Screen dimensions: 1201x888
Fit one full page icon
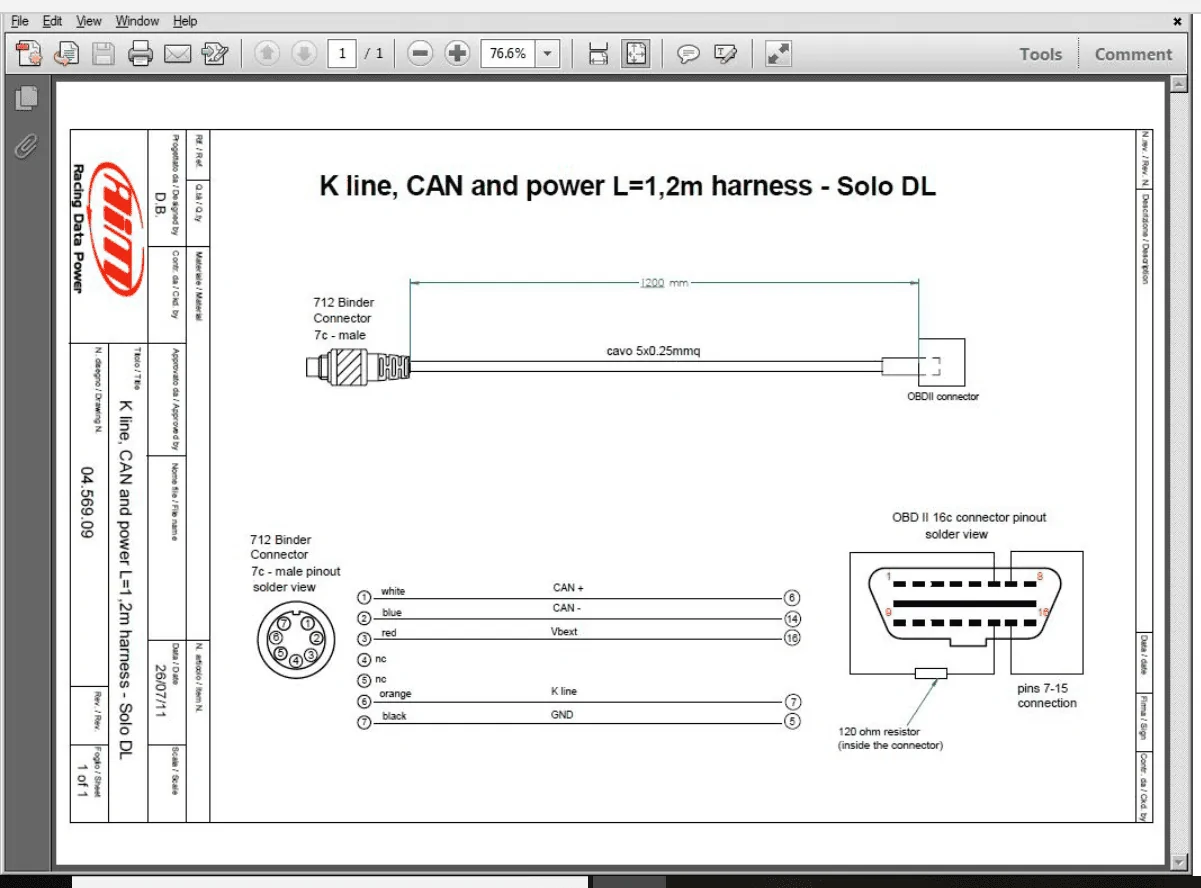636,53
